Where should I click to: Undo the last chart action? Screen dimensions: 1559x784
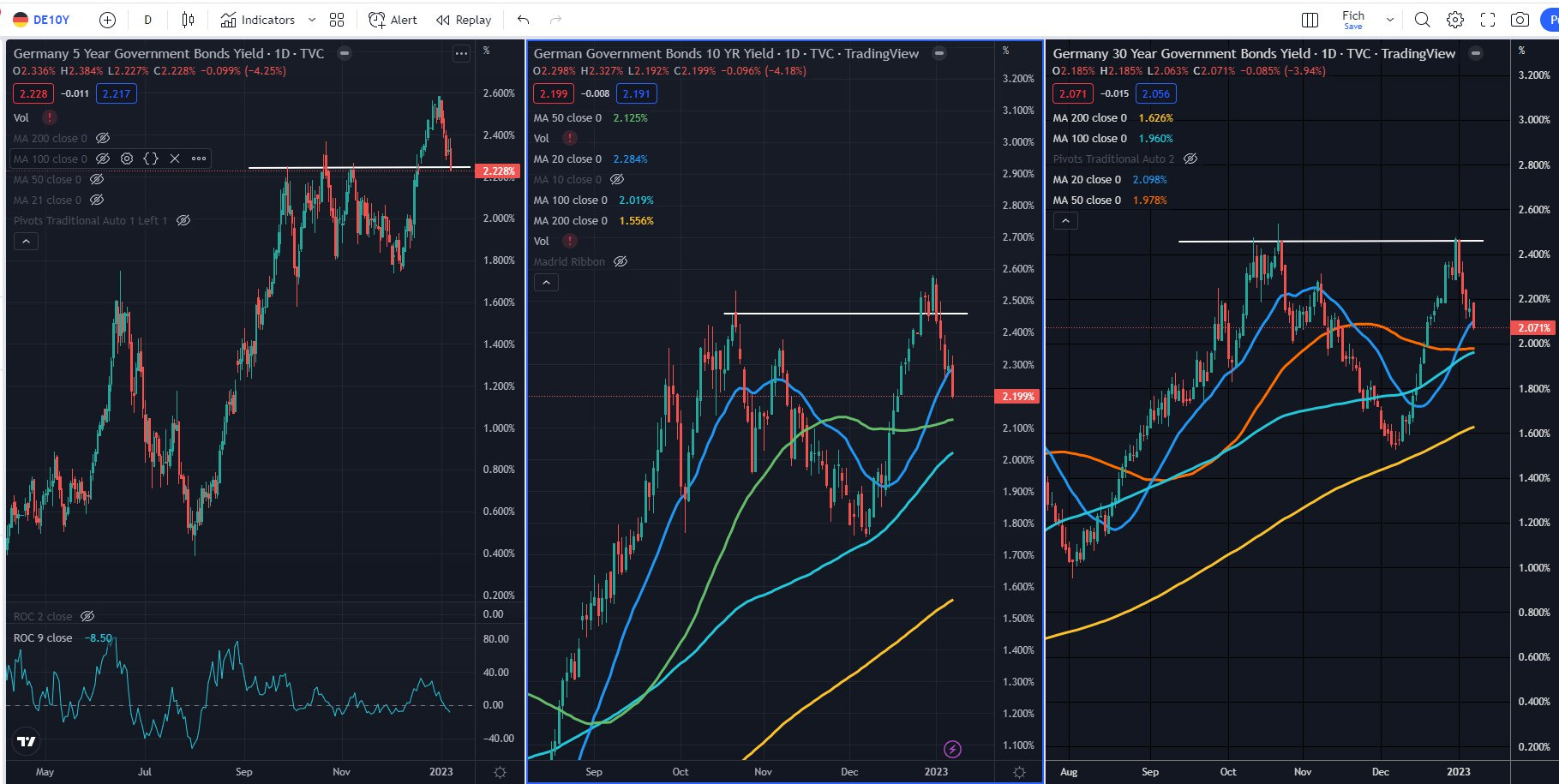[x=523, y=20]
